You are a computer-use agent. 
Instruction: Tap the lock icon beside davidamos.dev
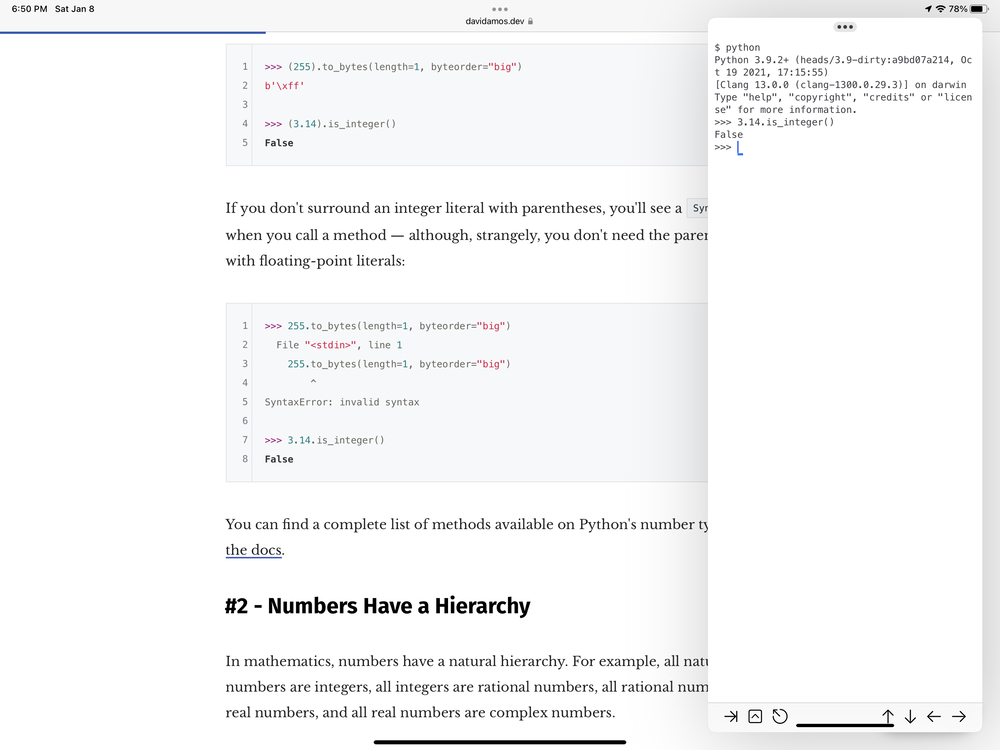530,21
